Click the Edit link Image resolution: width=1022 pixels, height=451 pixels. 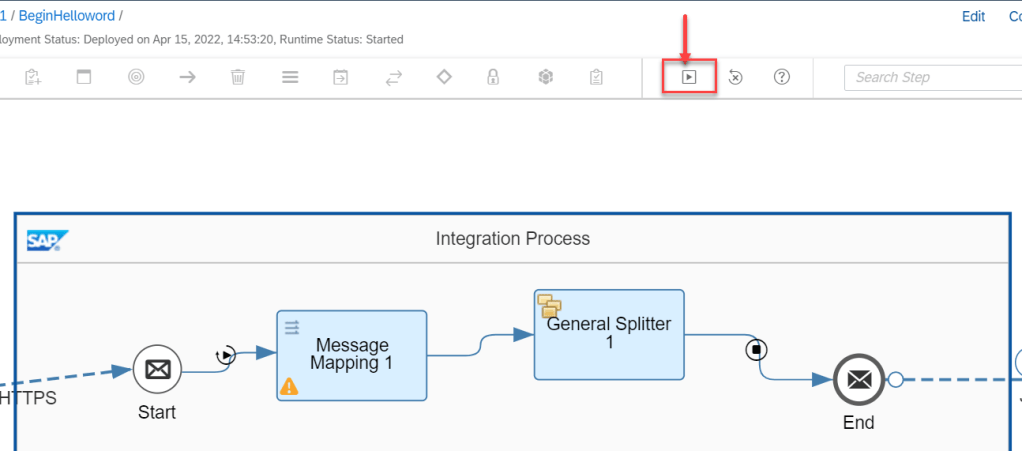(973, 16)
